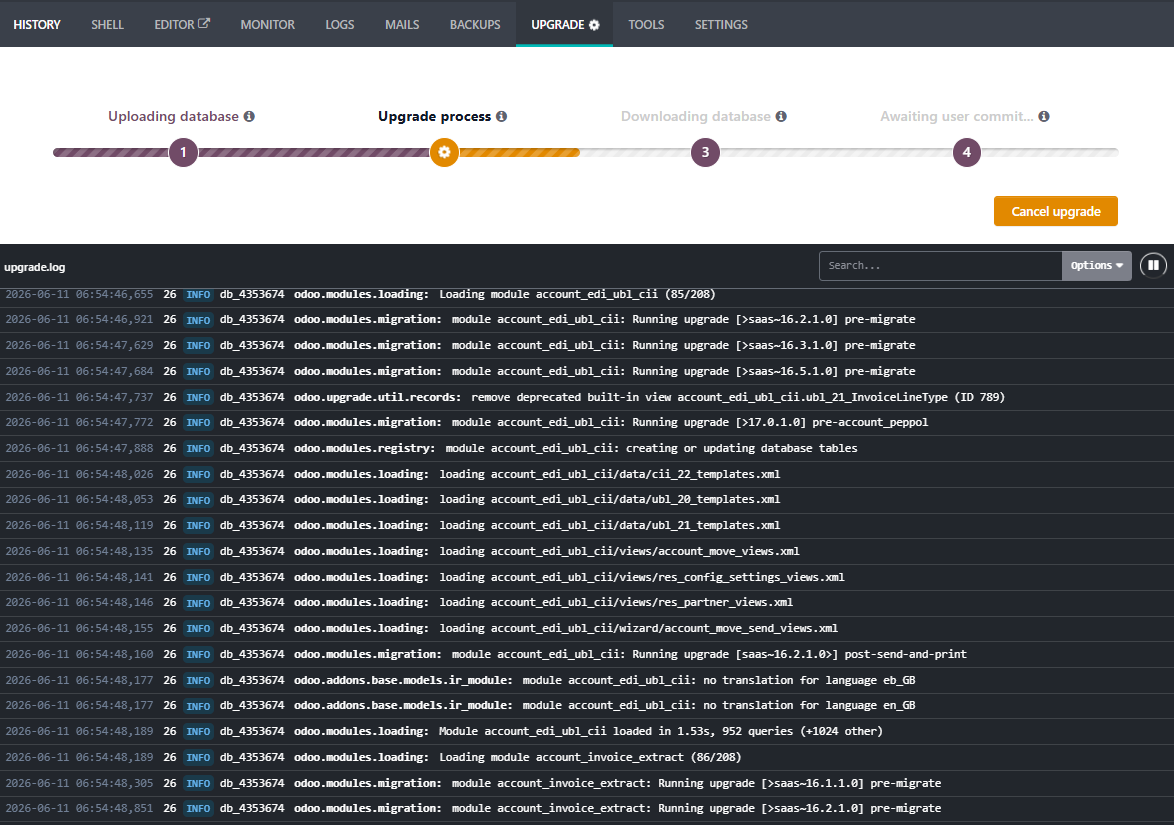
Task: Click log line with pre-account_peppol
Action: click(x=587, y=423)
